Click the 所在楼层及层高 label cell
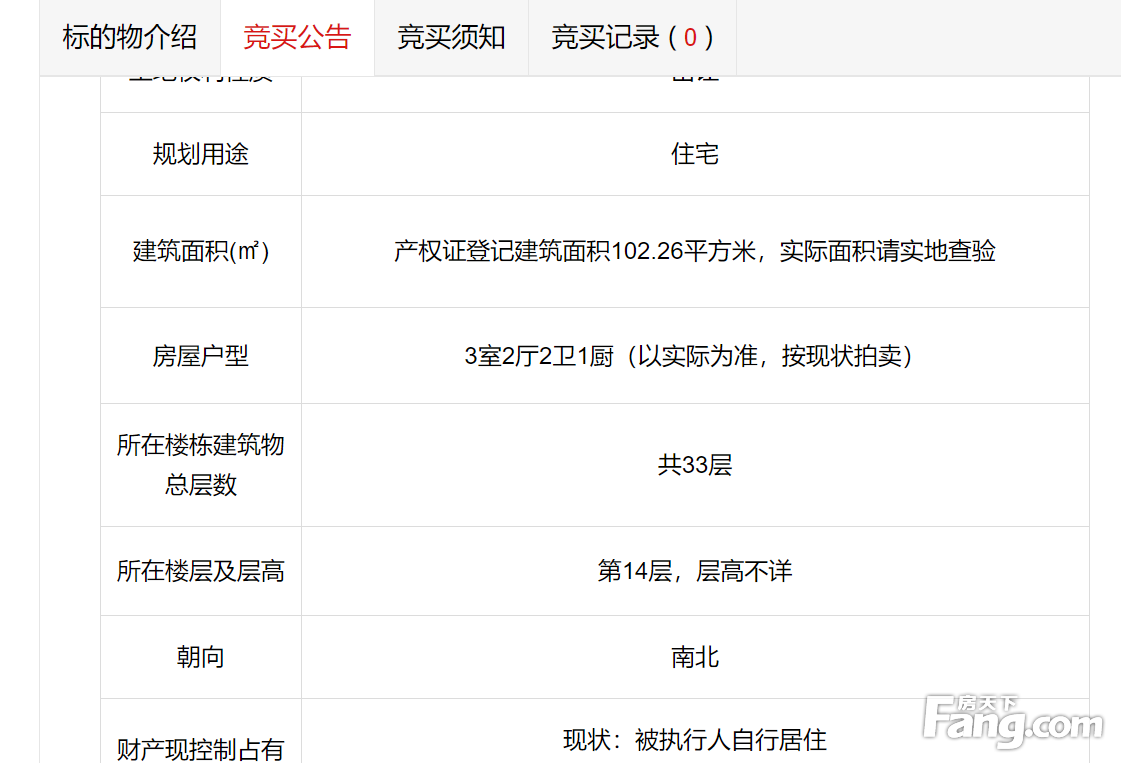The width and height of the screenshot is (1121, 763). click(200, 571)
